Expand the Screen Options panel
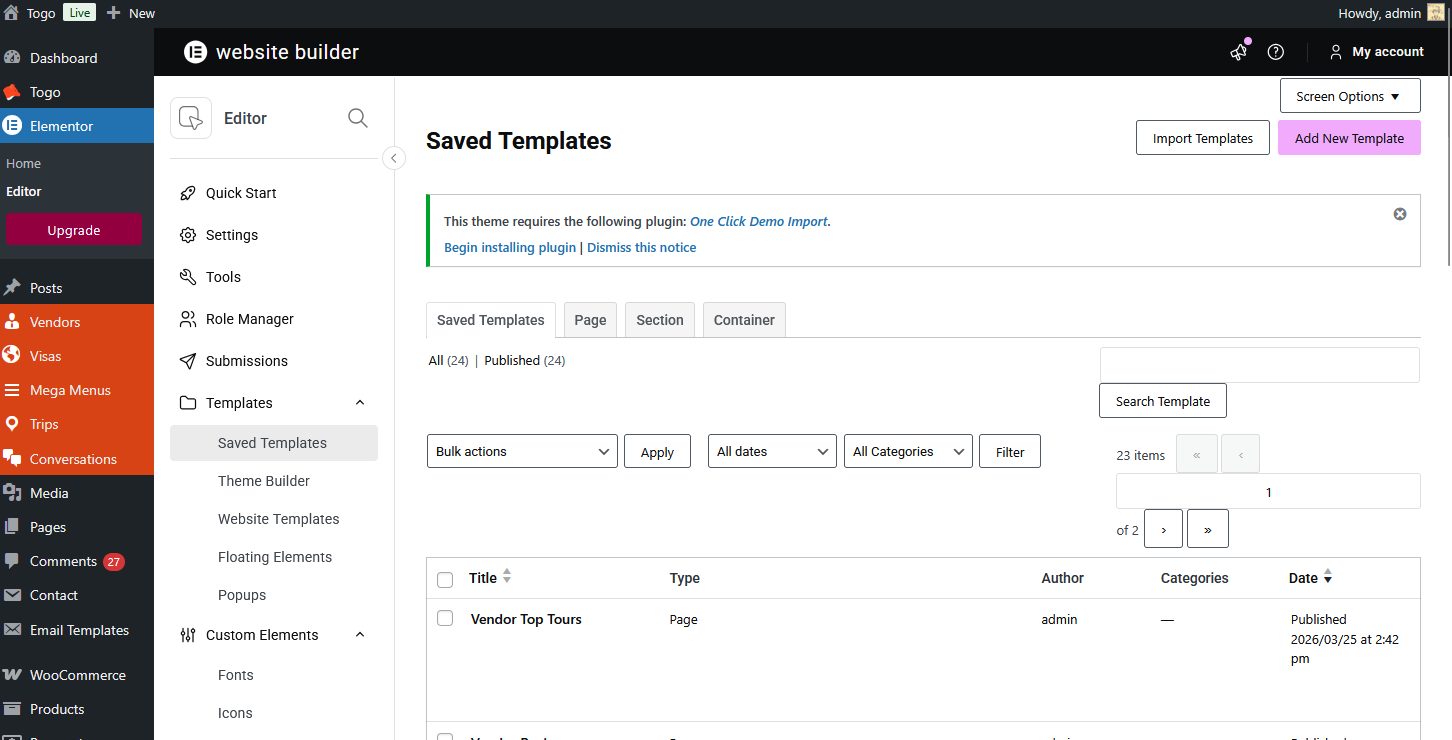 1349,97
